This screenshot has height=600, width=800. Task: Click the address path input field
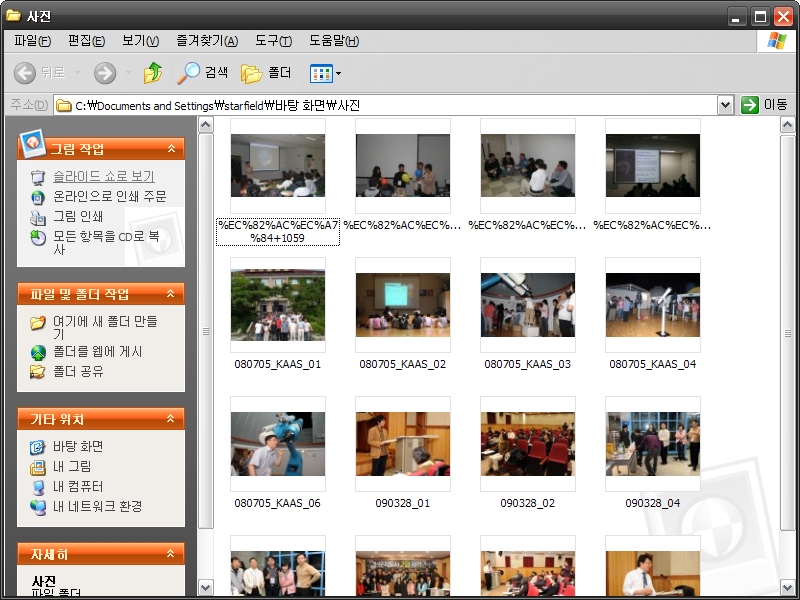coord(385,106)
